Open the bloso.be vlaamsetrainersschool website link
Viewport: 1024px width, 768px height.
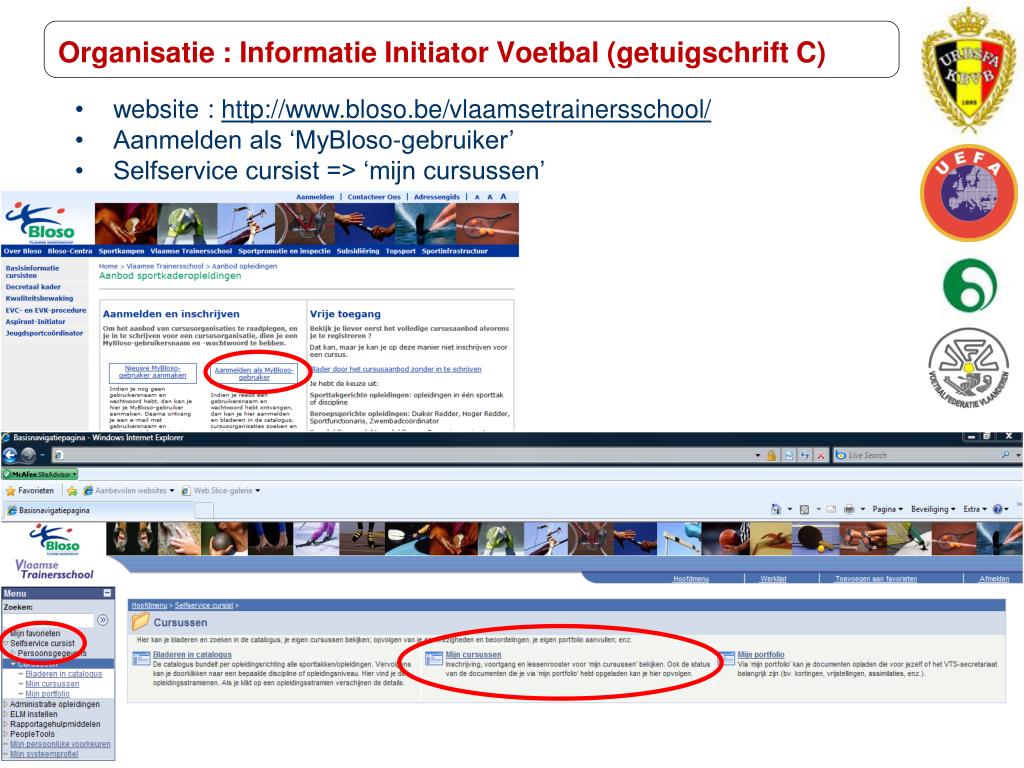tap(466, 109)
